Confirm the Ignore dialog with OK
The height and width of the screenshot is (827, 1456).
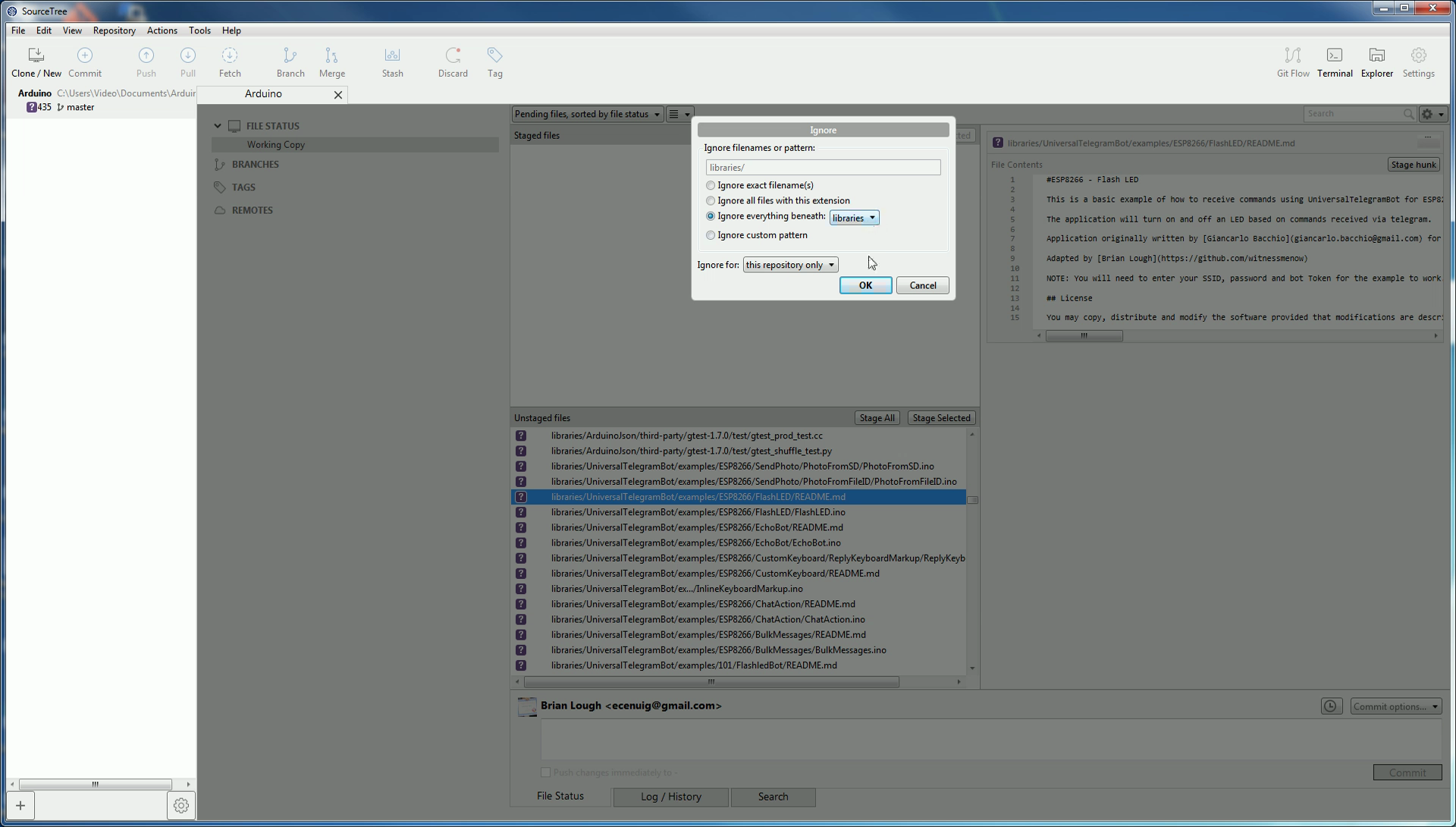[864, 285]
